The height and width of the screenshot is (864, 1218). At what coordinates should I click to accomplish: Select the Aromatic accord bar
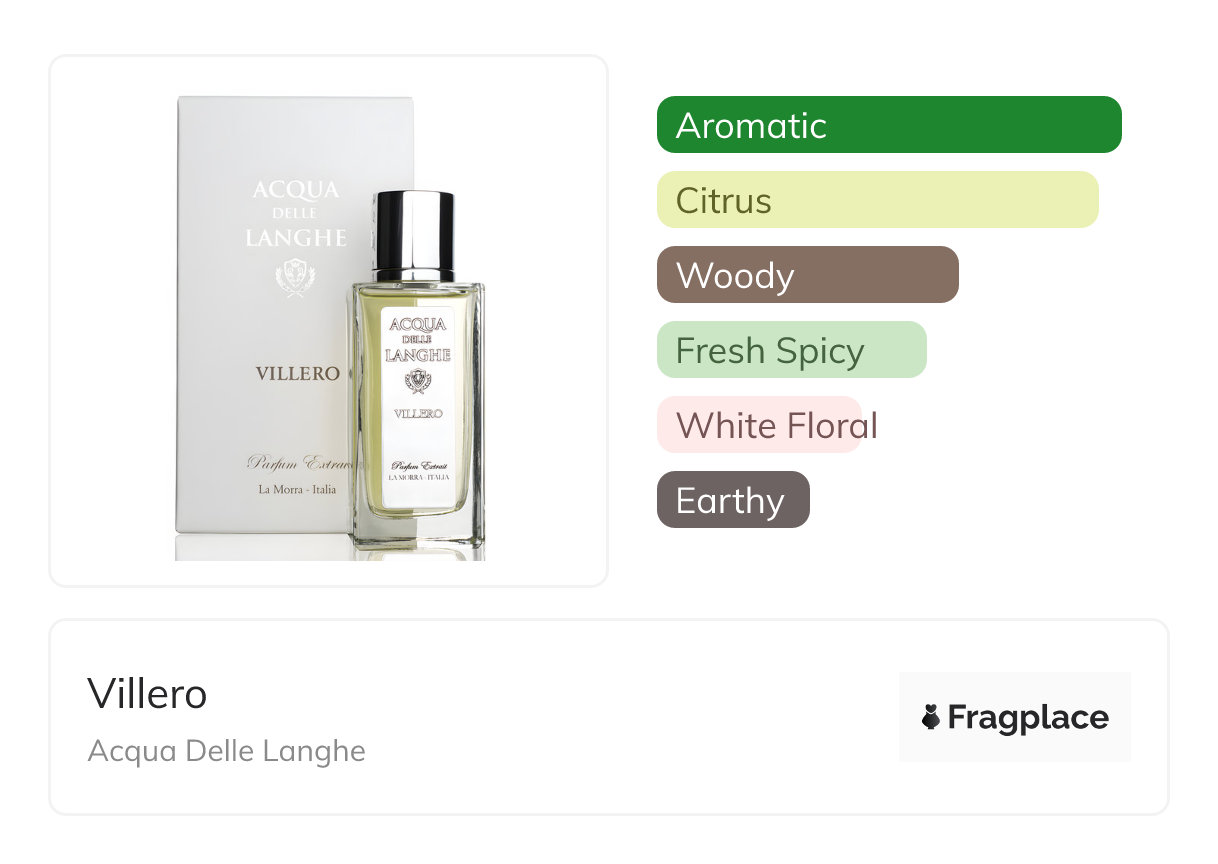[889, 125]
